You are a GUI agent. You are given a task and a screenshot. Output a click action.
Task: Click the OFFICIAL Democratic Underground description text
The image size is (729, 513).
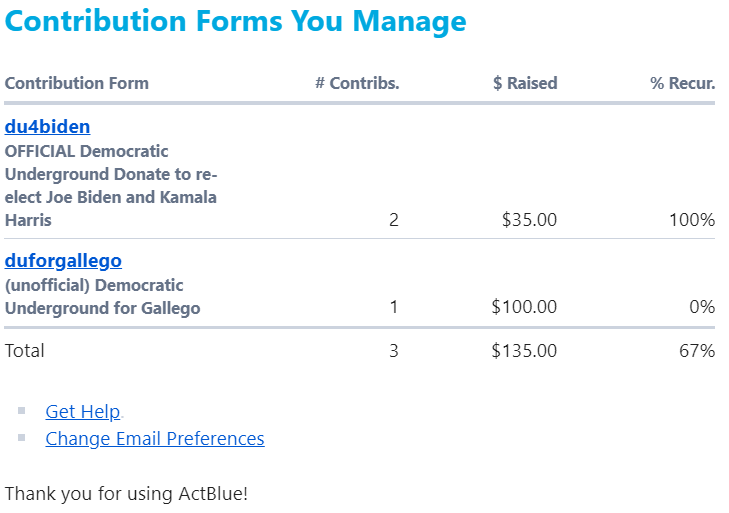click(x=111, y=185)
